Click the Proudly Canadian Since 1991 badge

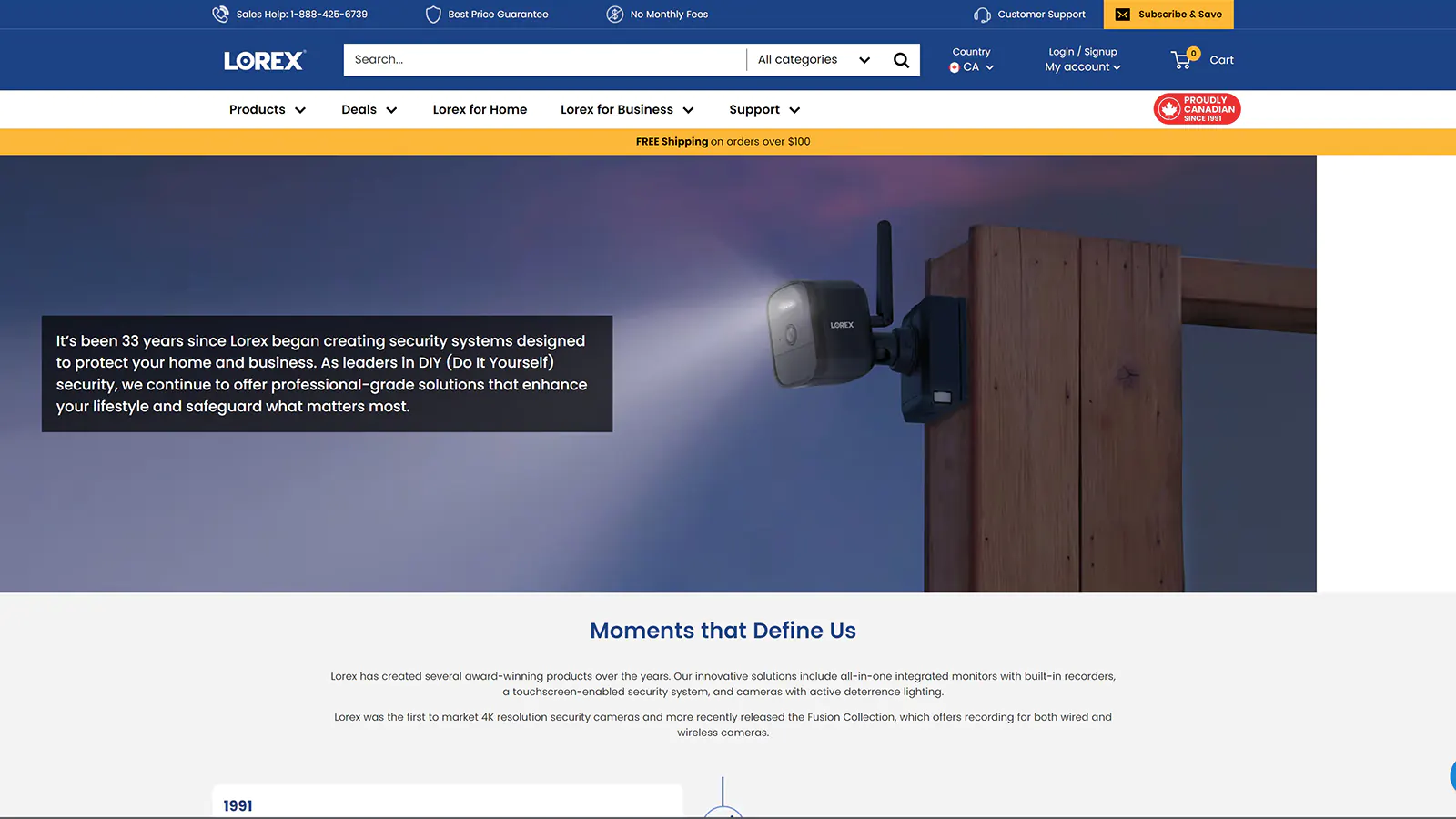[1197, 109]
